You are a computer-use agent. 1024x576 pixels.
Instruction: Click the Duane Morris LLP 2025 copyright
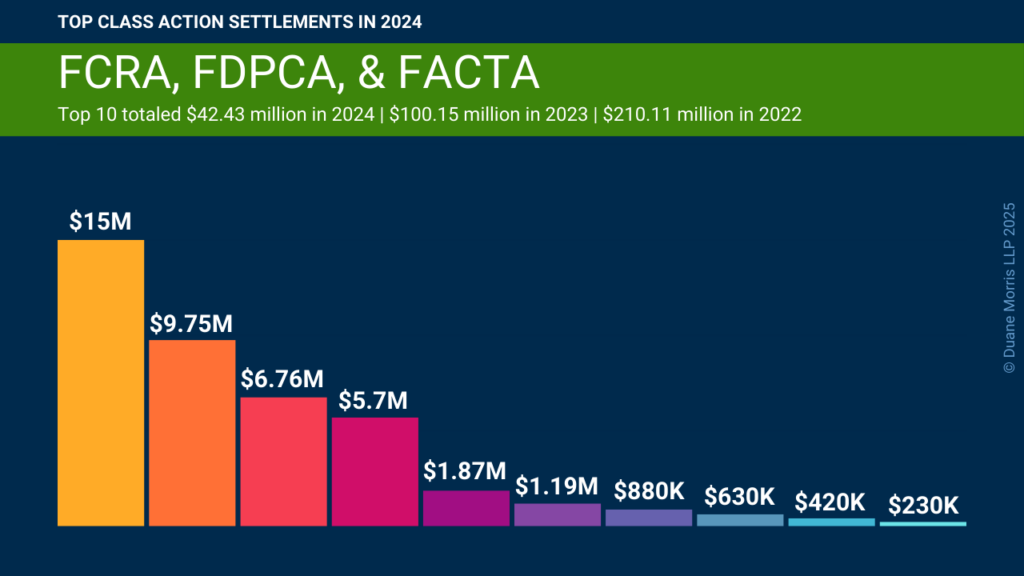[x=1009, y=288]
